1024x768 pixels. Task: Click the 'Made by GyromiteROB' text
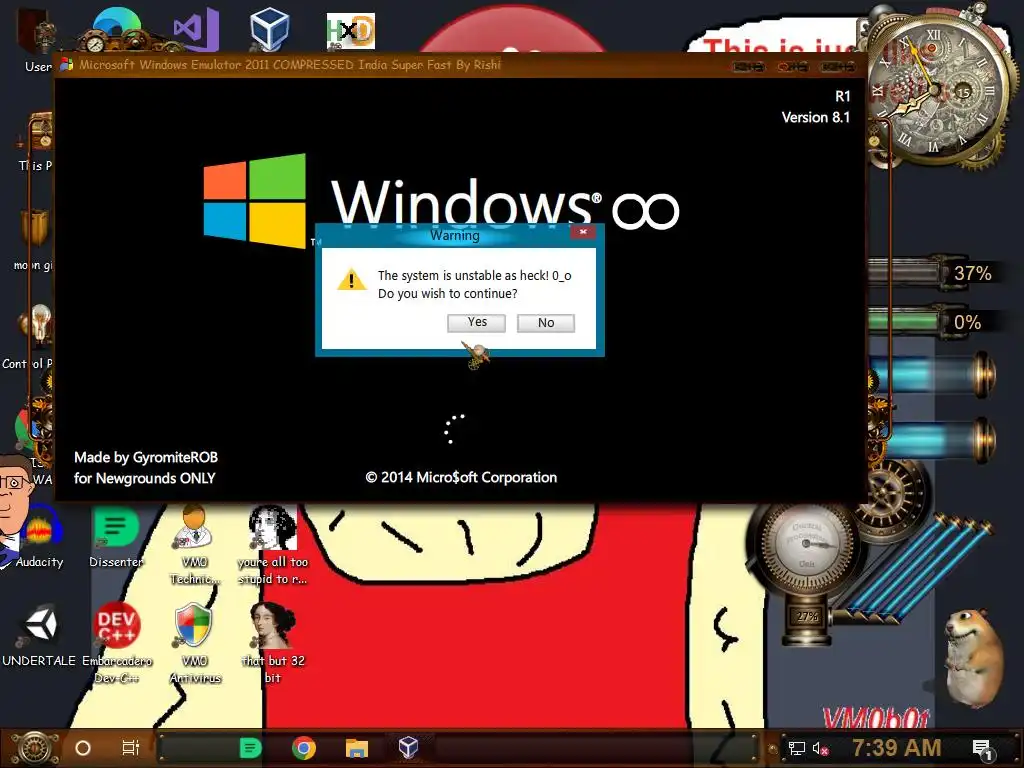[146, 457]
